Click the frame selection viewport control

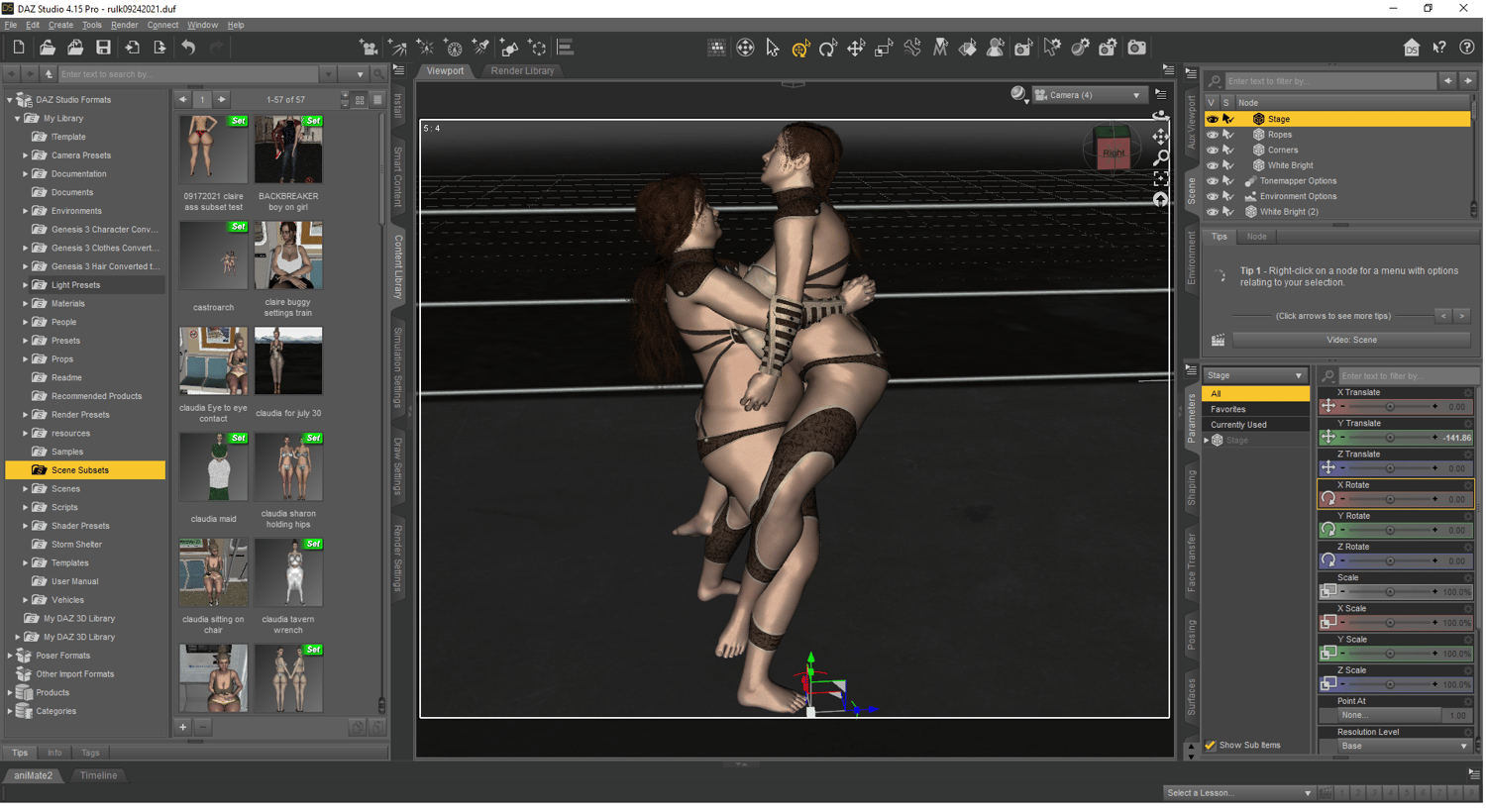[1161, 179]
